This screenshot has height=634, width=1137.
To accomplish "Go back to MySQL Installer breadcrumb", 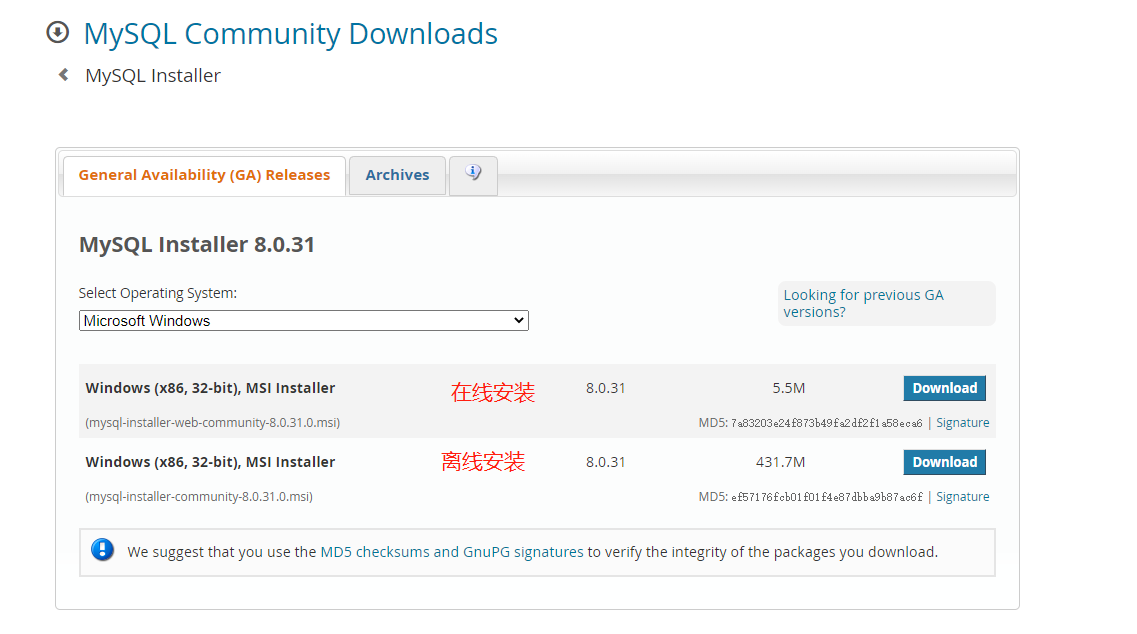I will click(x=153, y=75).
